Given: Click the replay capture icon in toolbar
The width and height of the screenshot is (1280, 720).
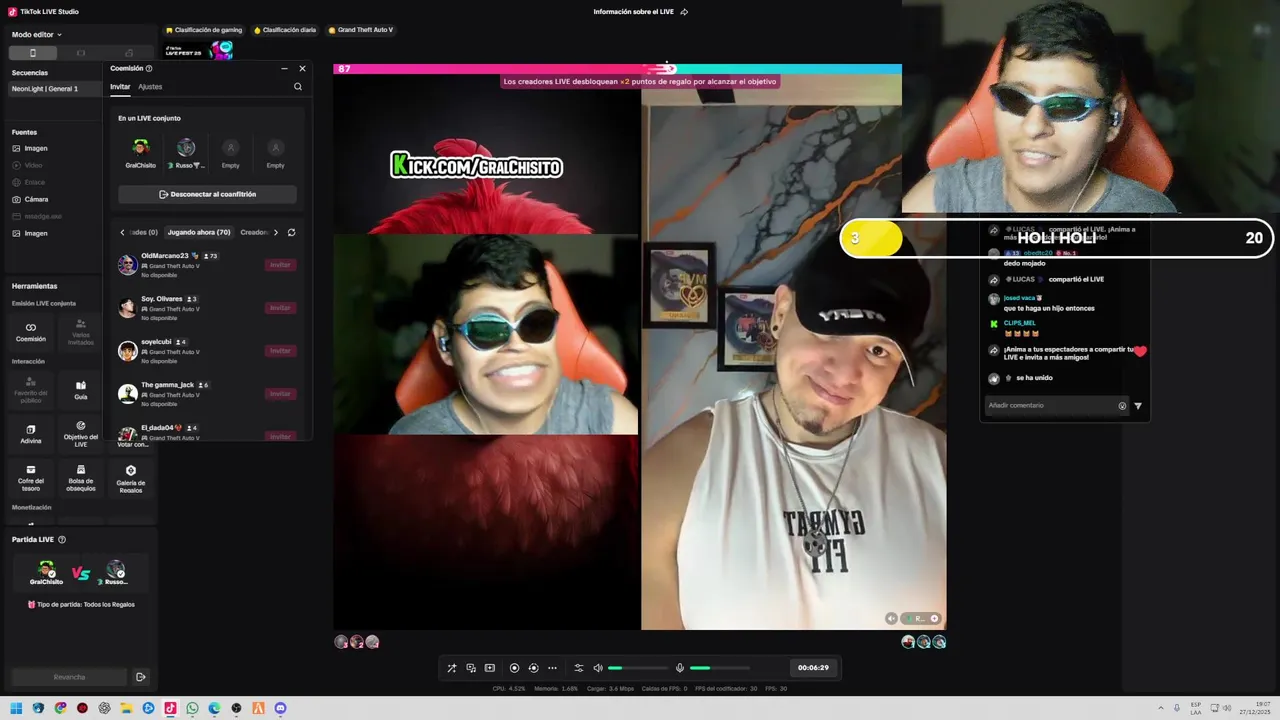Looking at the screenshot, I should pyautogui.click(x=533, y=668).
